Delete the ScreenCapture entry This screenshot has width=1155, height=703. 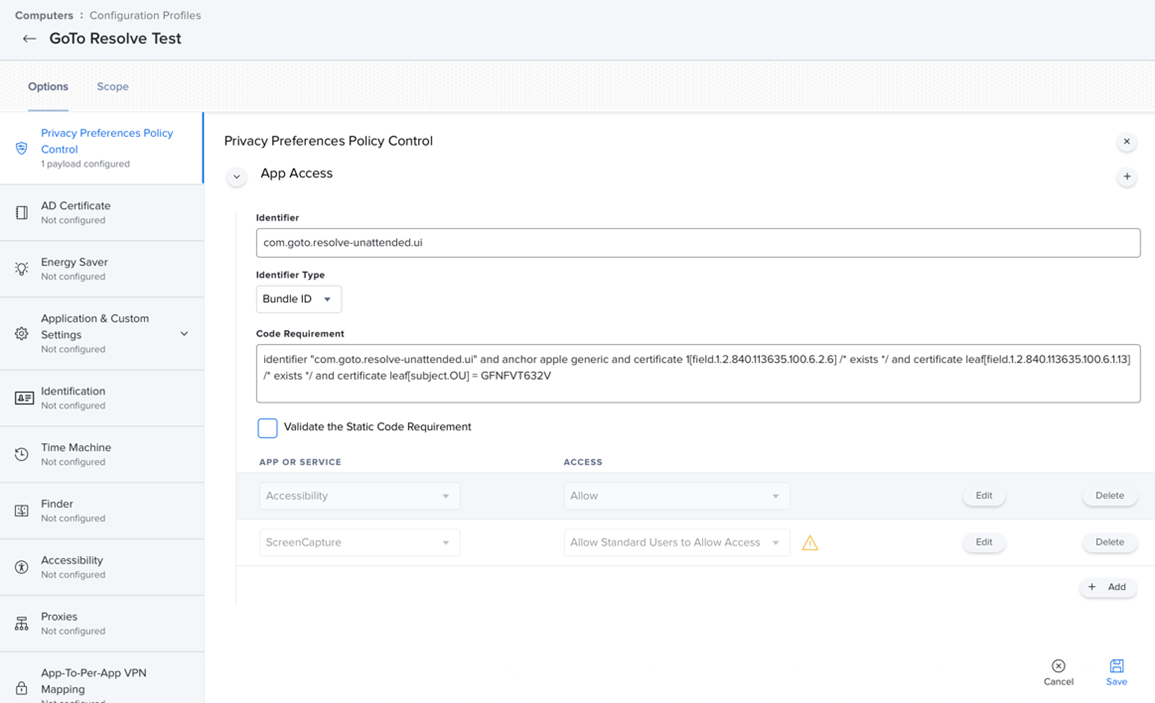click(1109, 542)
